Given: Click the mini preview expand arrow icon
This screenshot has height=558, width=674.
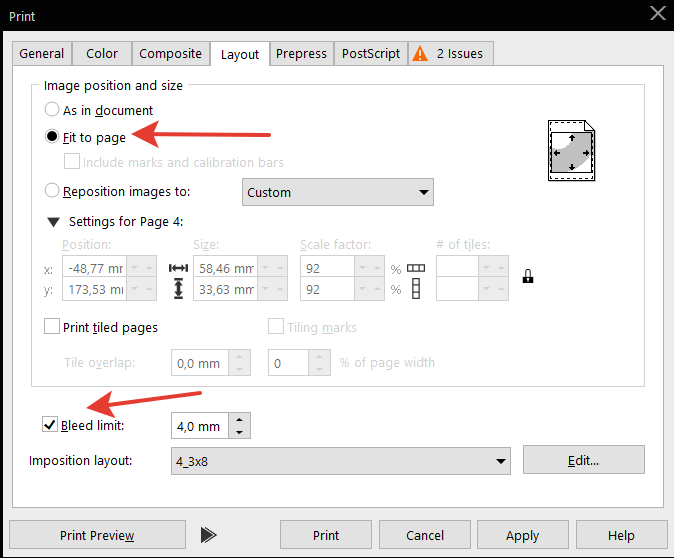Looking at the screenshot, I should pos(208,535).
